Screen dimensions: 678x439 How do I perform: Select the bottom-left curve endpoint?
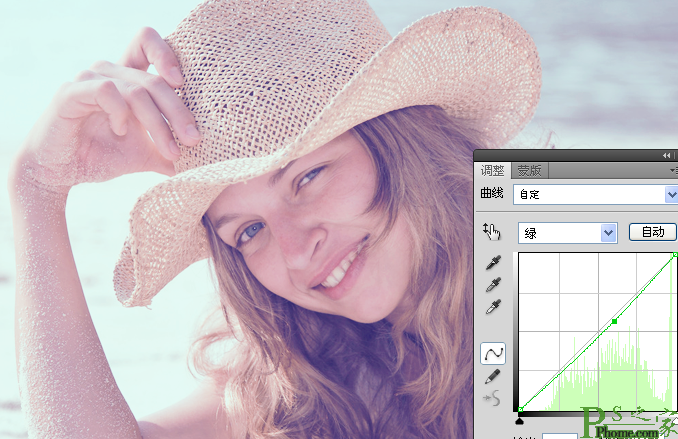(x=521, y=409)
